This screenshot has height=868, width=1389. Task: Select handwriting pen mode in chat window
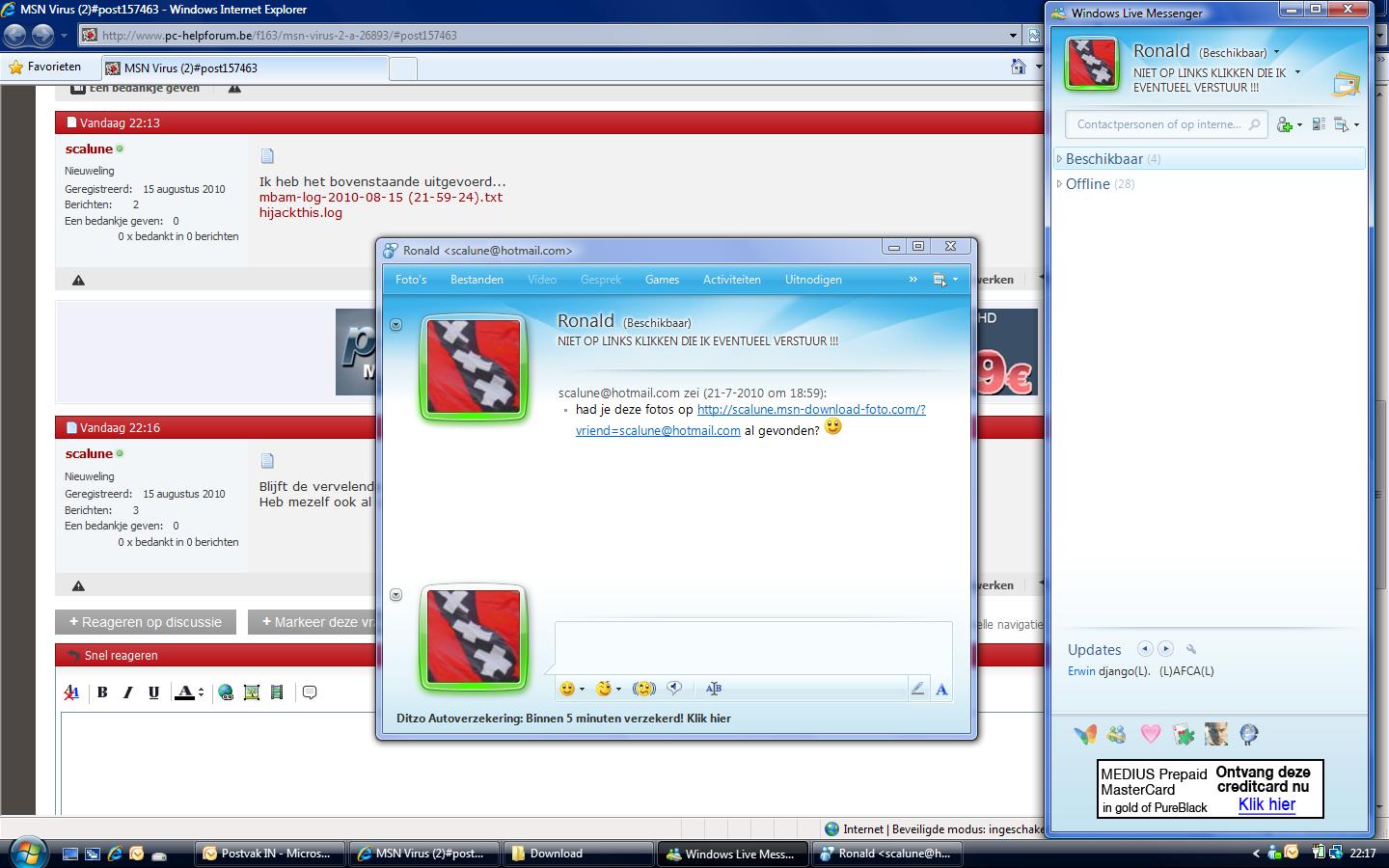(917, 689)
